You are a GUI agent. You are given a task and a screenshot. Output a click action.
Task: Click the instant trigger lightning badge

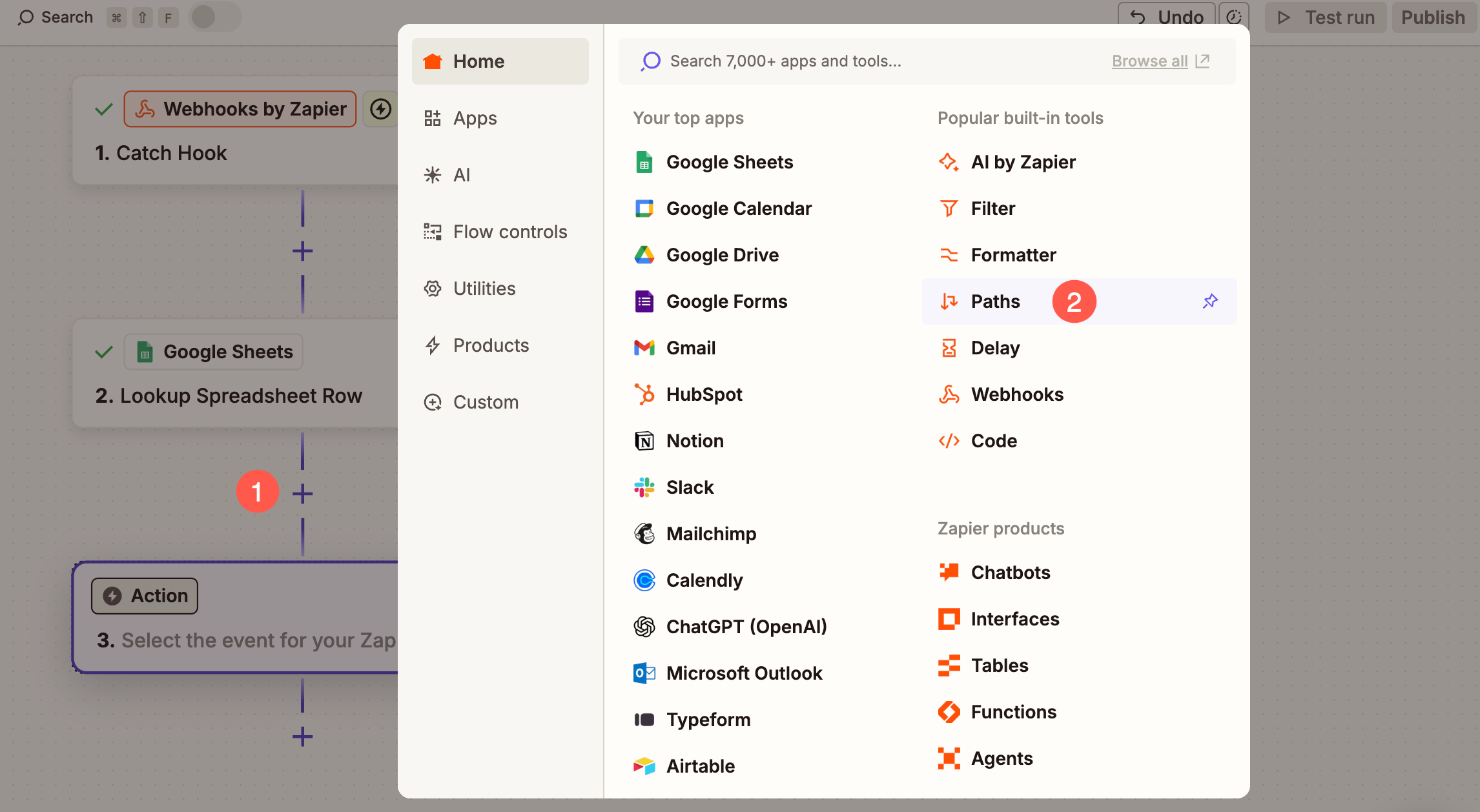pos(381,109)
